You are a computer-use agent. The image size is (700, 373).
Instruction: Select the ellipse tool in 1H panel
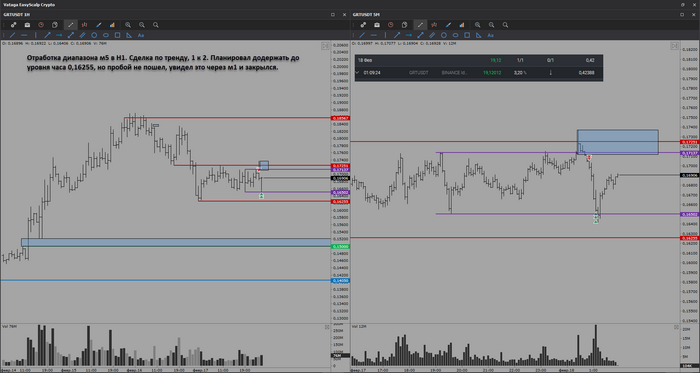click(x=106, y=35)
